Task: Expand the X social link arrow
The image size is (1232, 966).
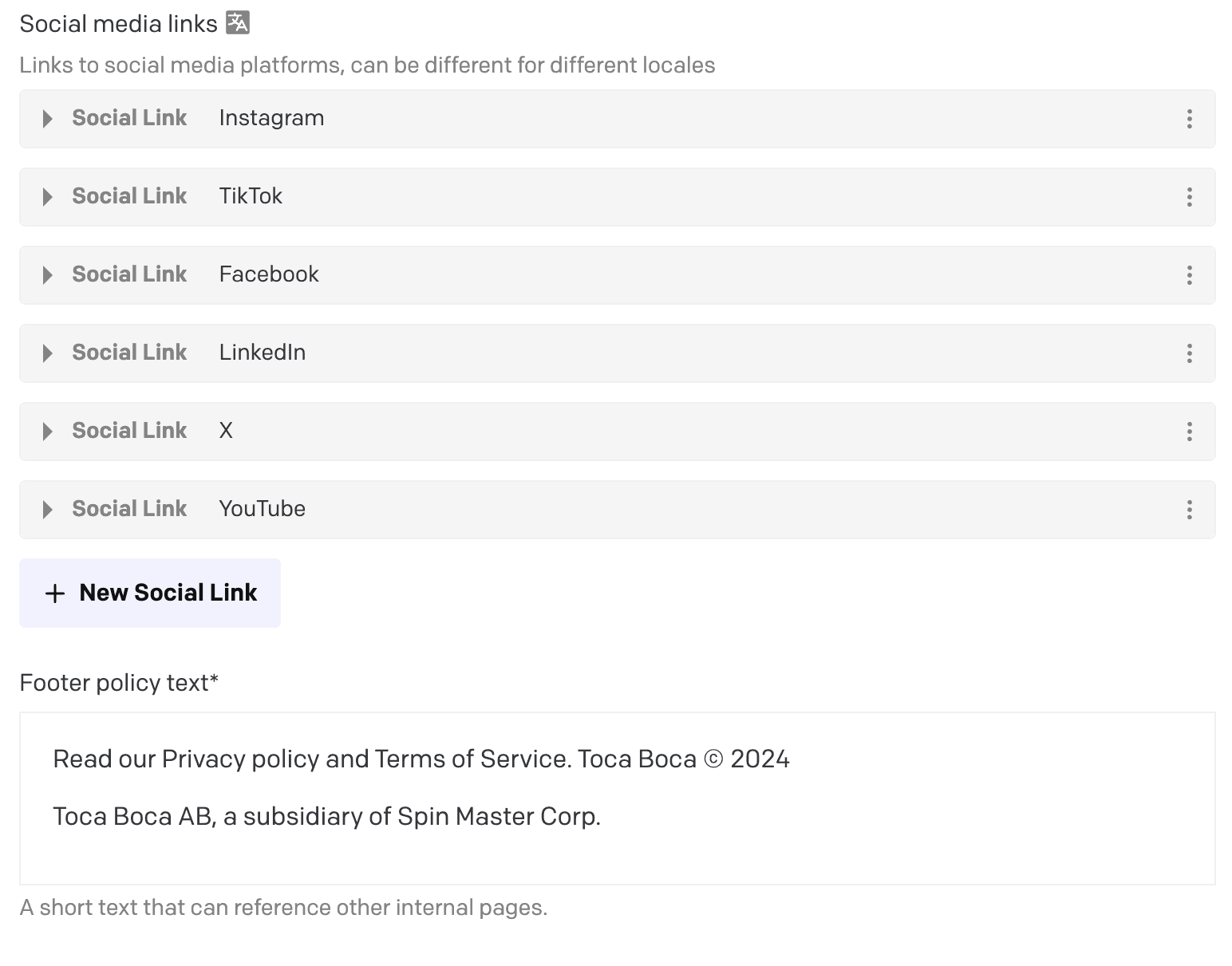Action: click(x=47, y=432)
